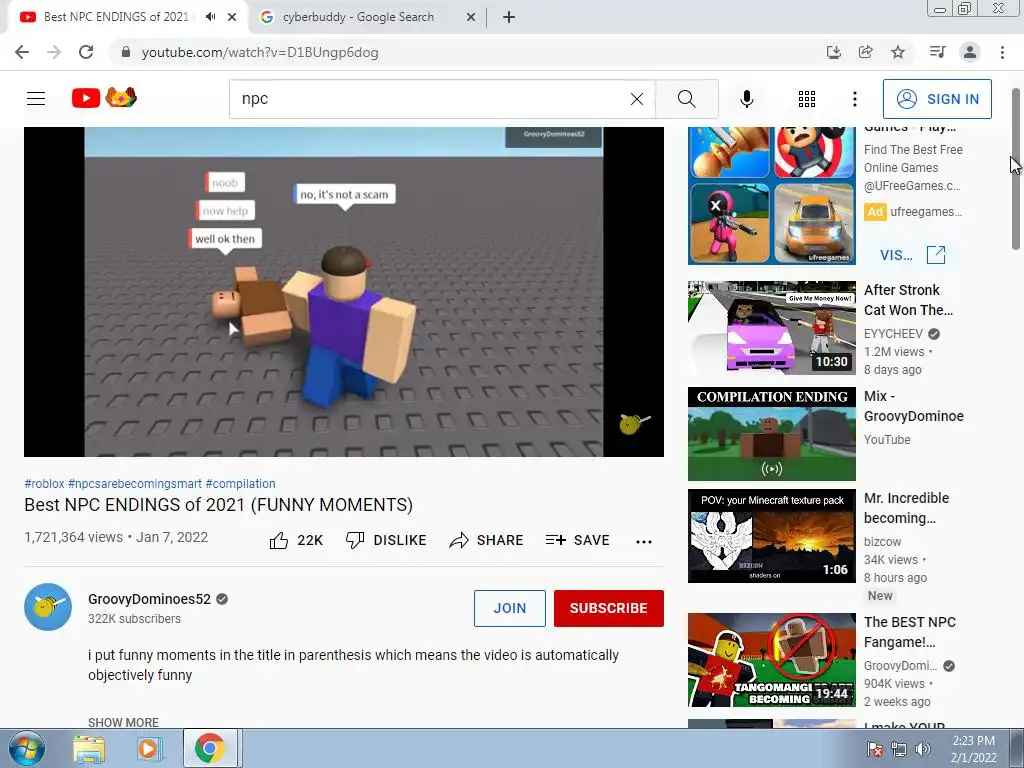Reload the YouTube page
Viewport: 1024px width, 768px height.
point(86,52)
